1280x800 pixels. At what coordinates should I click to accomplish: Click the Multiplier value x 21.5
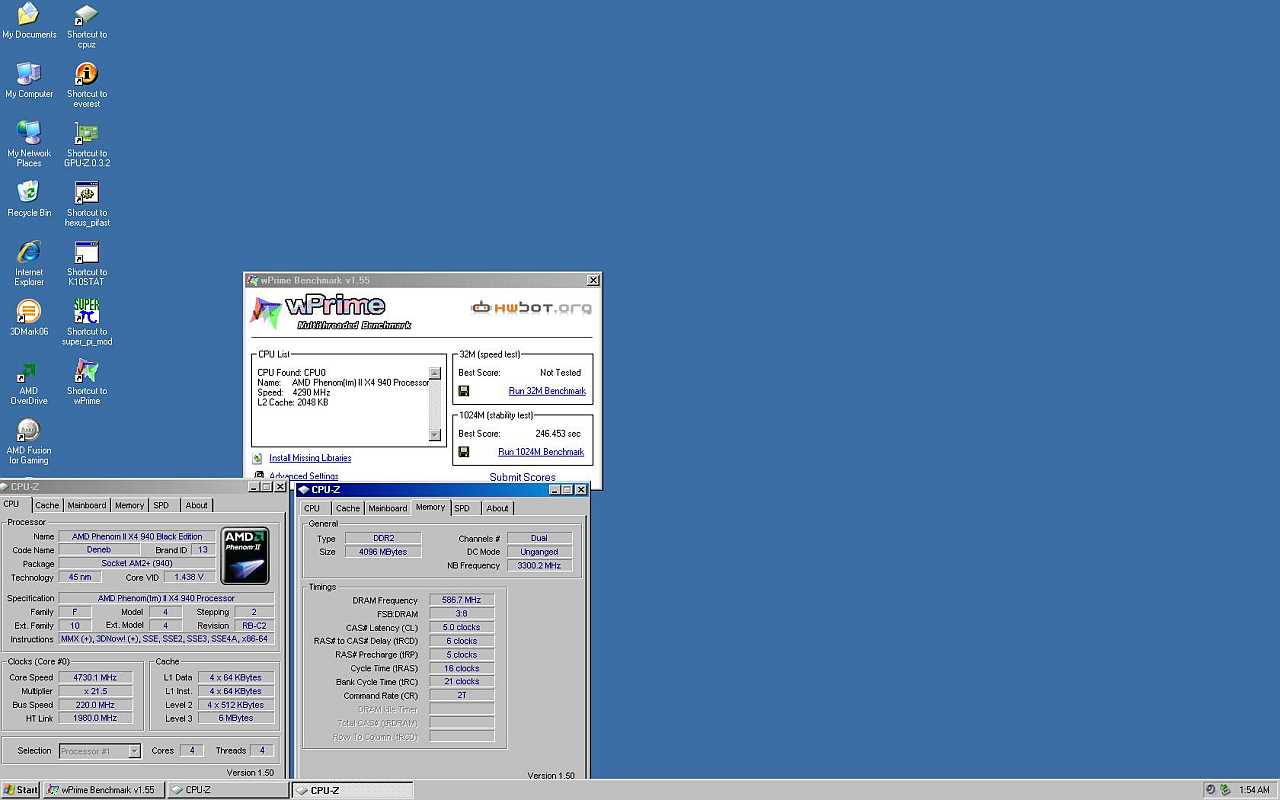[x=95, y=691]
